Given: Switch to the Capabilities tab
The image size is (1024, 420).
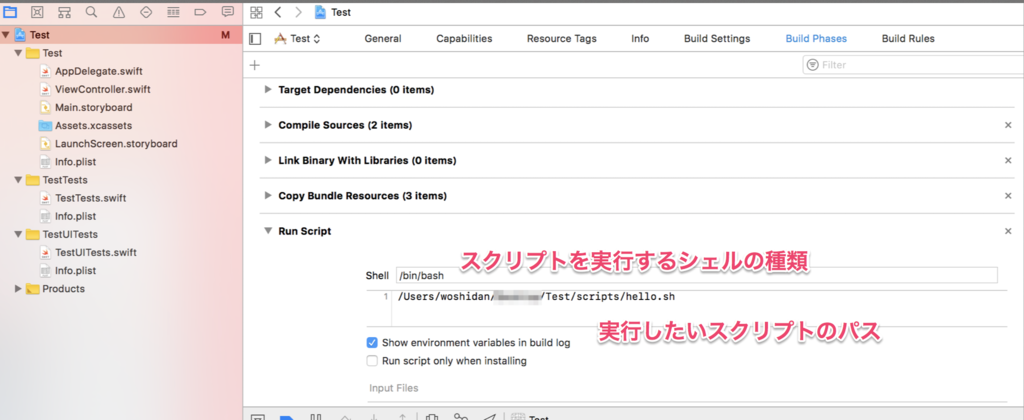Looking at the screenshot, I should coord(464,39).
